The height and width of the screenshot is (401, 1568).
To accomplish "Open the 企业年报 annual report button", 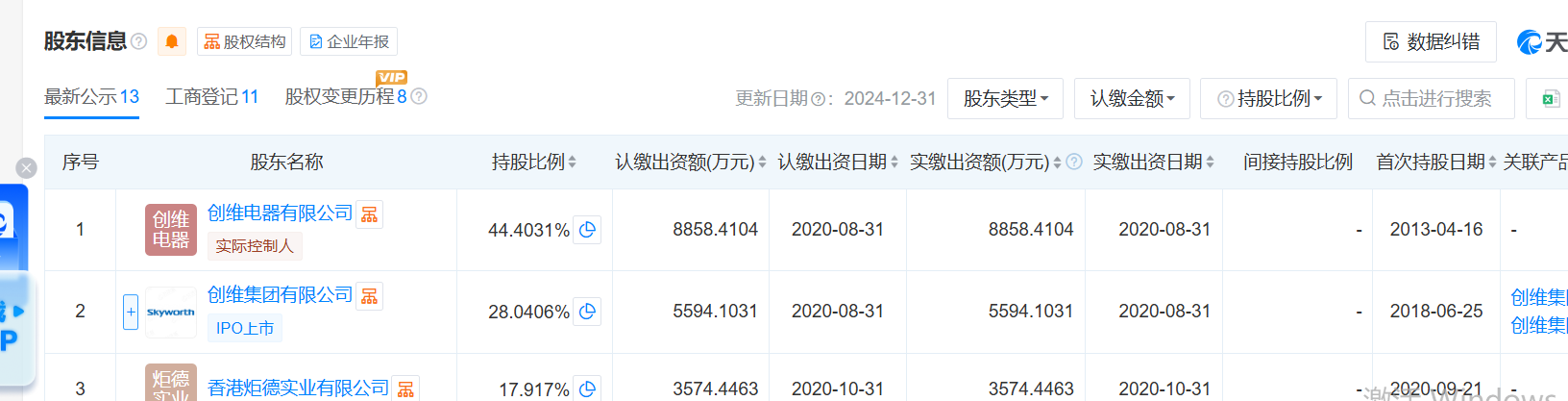I will point(349,41).
